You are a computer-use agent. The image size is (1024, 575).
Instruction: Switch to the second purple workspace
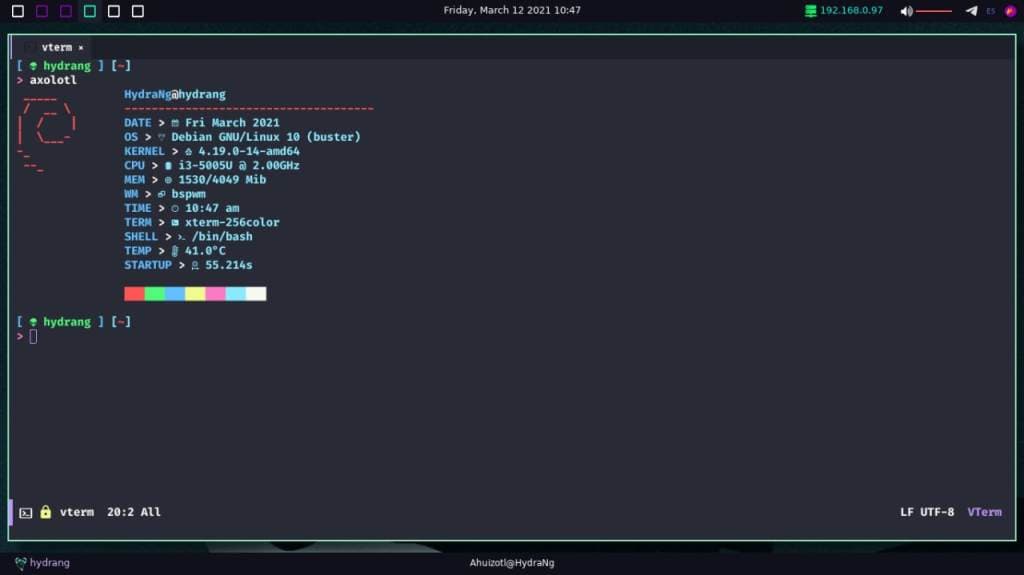click(66, 11)
